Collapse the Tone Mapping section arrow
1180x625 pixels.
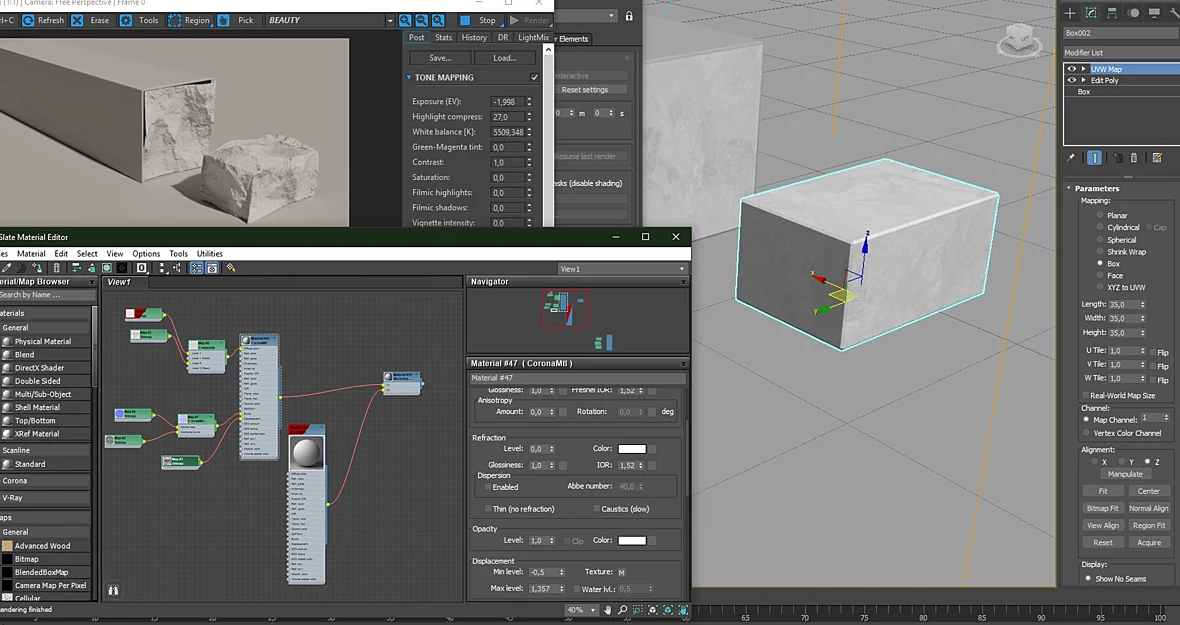(x=409, y=77)
